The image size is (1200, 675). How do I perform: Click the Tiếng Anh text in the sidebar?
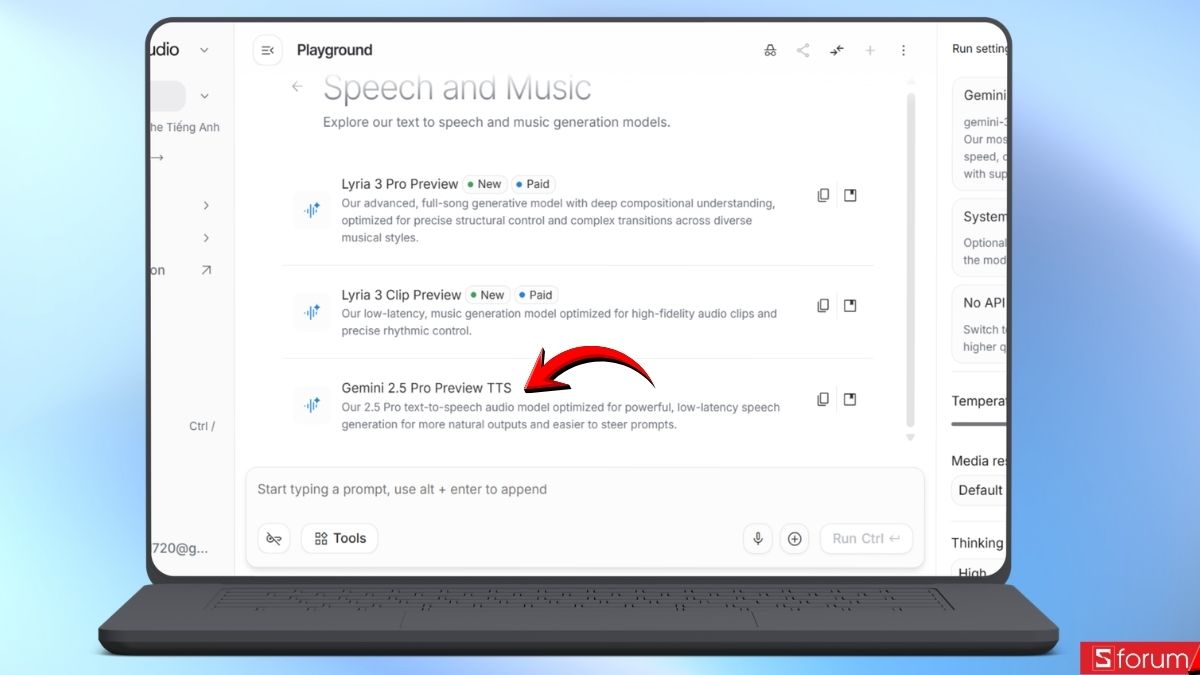coord(193,127)
